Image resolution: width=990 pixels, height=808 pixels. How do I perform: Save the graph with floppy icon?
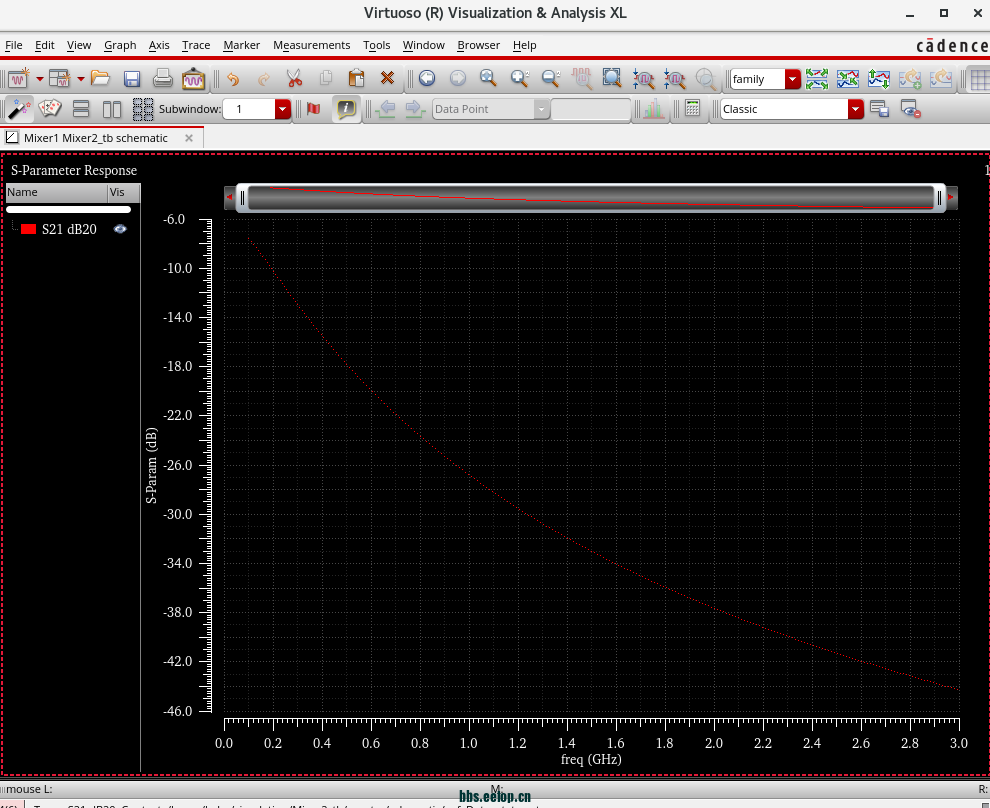[x=131, y=78]
